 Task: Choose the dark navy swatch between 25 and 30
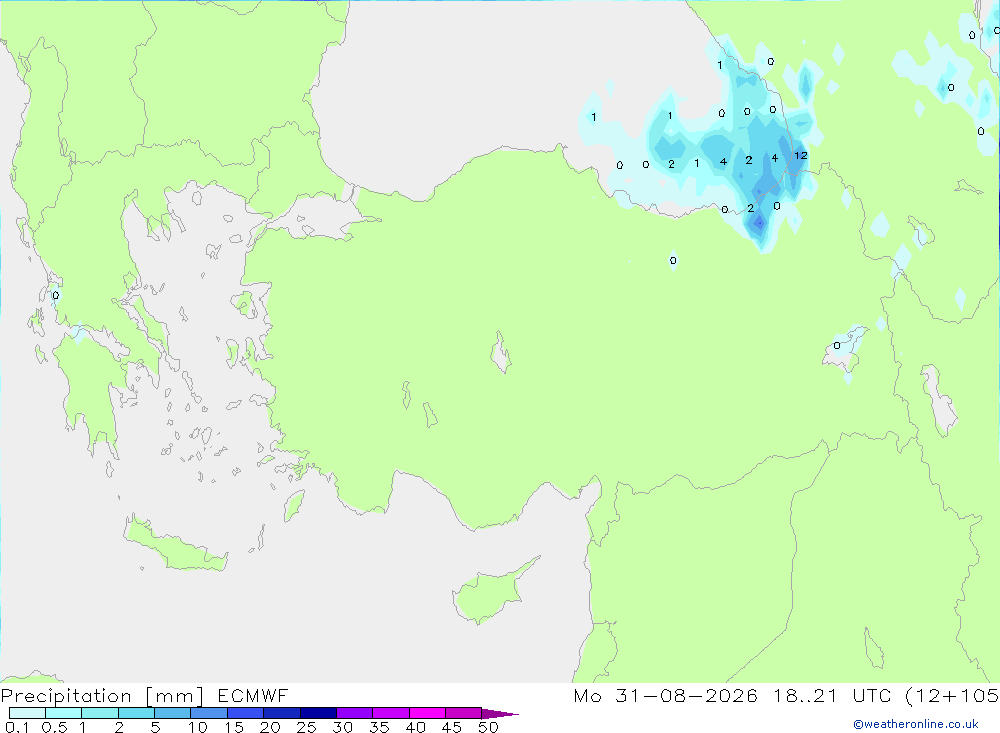coord(318,713)
